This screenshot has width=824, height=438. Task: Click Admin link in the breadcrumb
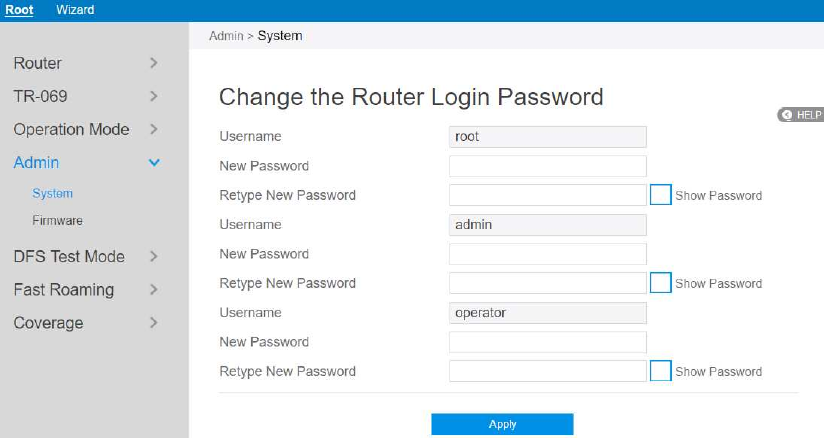pyautogui.click(x=226, y=36)
